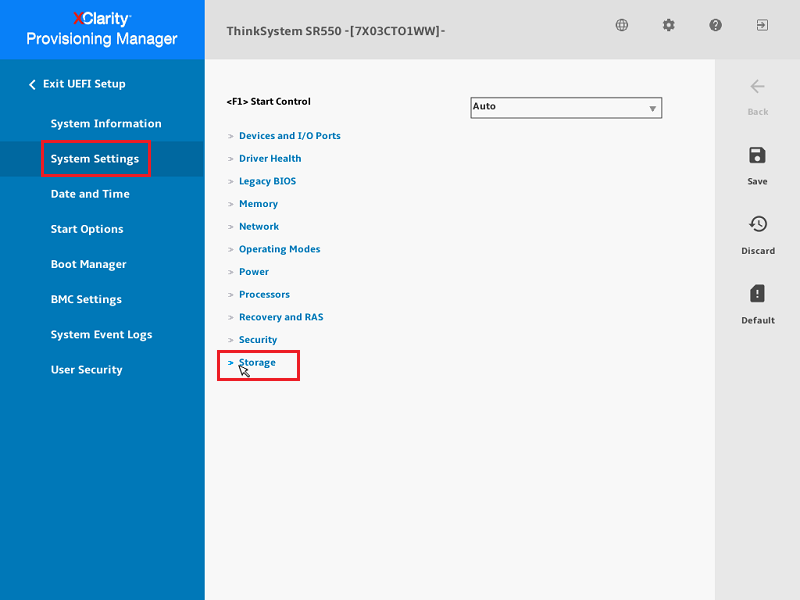Open BMC Settings from sidebar
The width and height of the screenshot is (800, 600).
(x=86, y=300)
